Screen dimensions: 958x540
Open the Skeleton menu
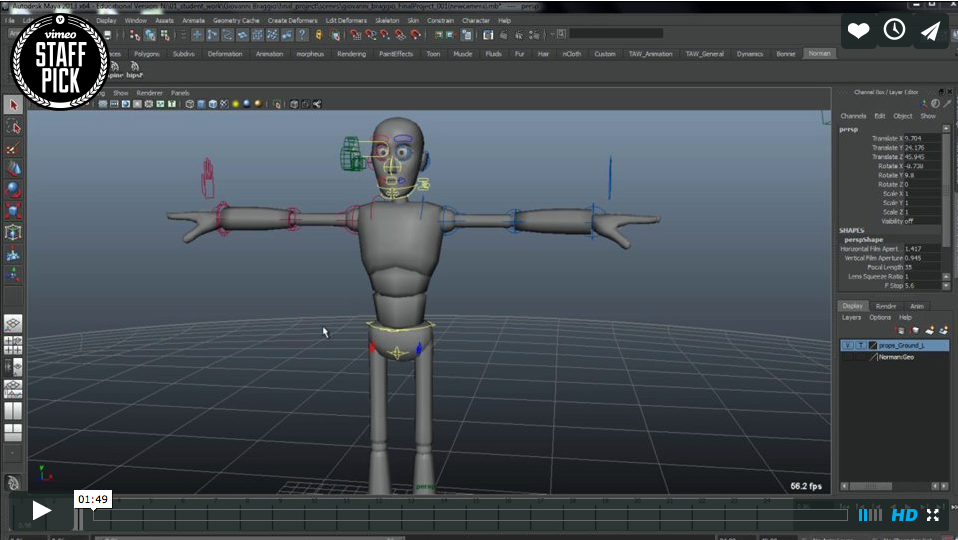coord(386,20)
